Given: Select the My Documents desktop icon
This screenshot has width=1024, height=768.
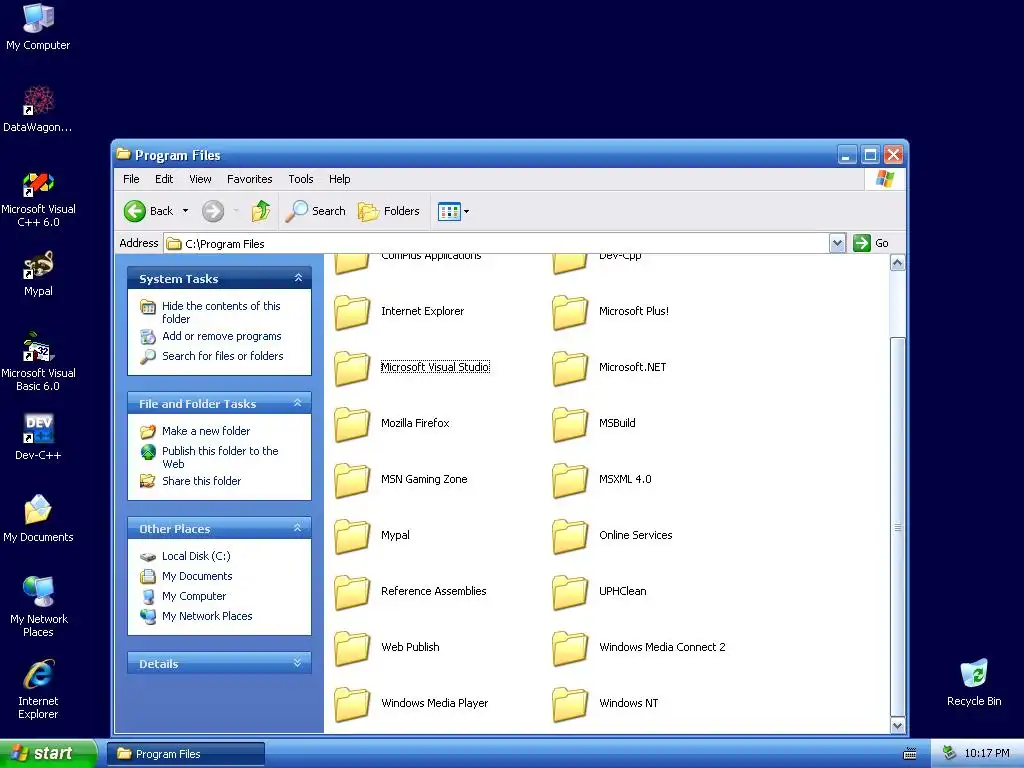Looking at the screenshot, I should 39,510.
